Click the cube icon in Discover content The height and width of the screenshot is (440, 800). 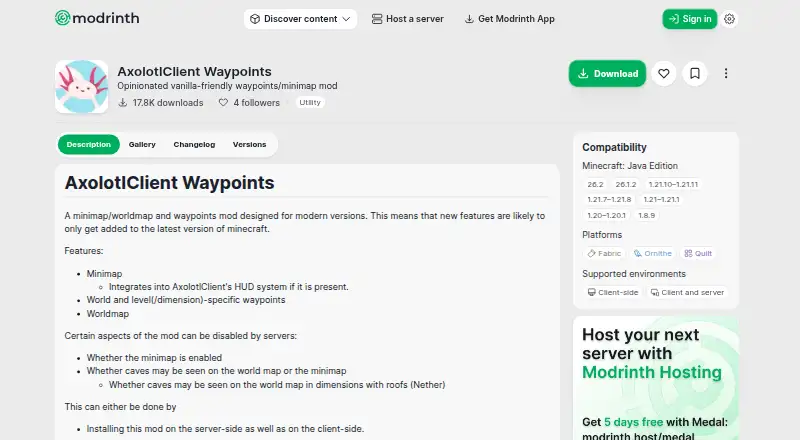click(255, 19)
